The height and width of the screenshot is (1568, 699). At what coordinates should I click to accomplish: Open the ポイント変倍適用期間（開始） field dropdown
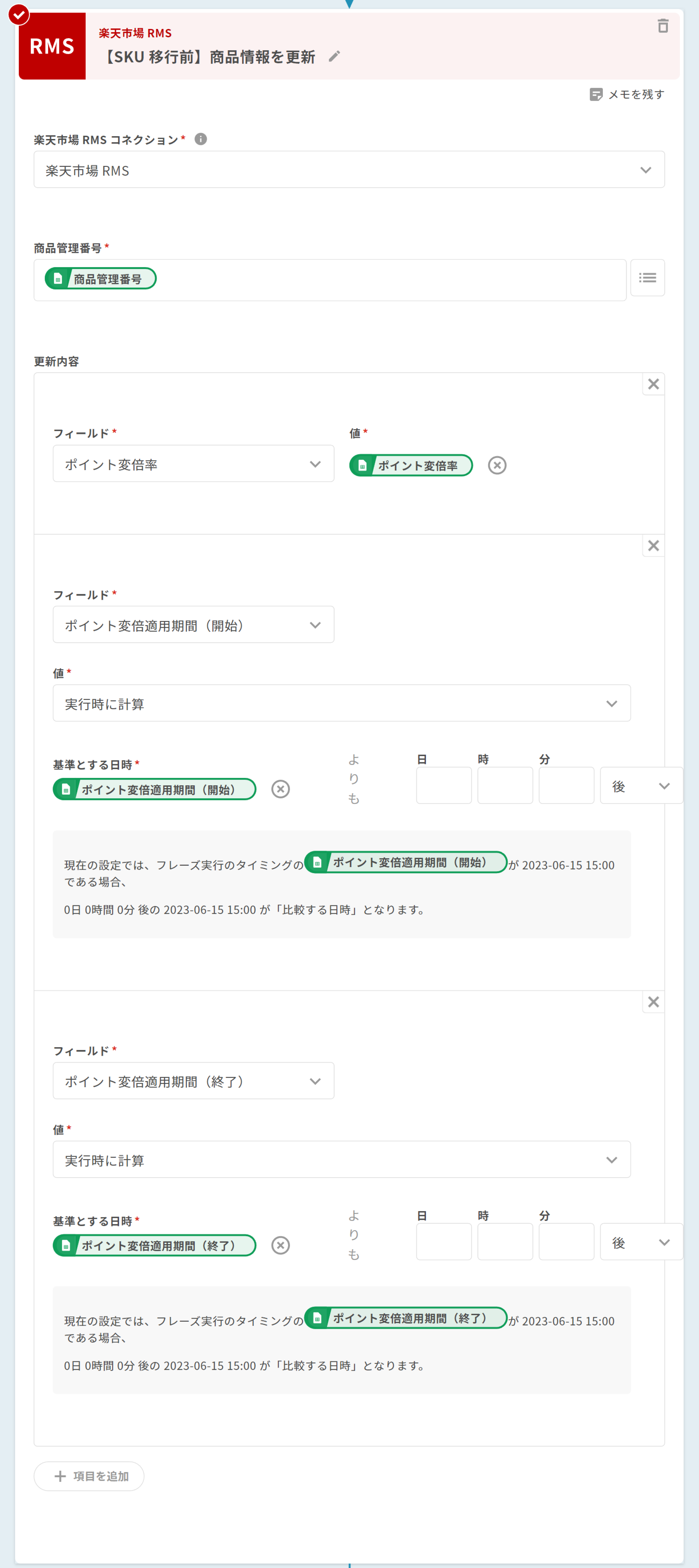pyautogui.click(x=193, y=625)
